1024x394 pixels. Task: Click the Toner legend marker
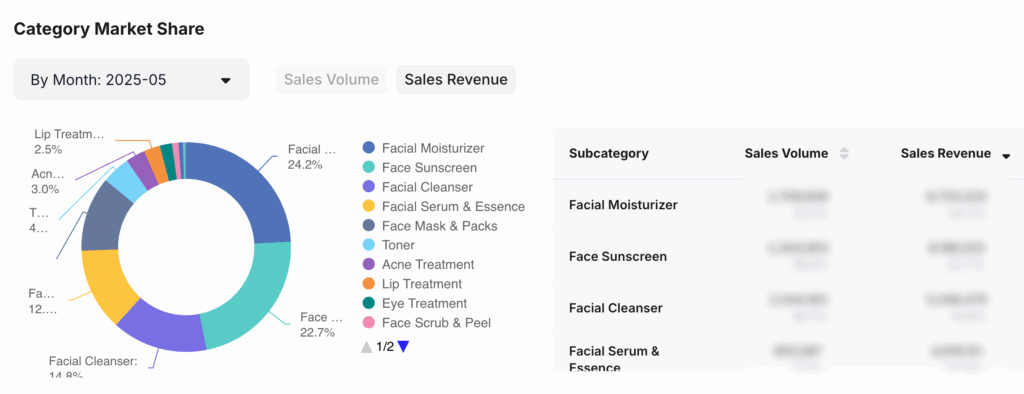point(368,245)
